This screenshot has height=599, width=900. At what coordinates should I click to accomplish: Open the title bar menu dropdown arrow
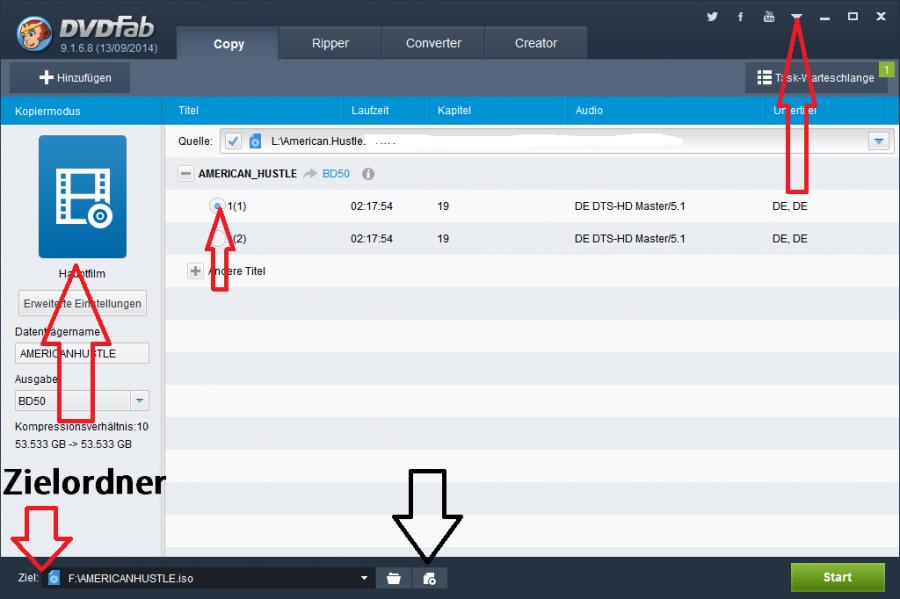(797, 17)
